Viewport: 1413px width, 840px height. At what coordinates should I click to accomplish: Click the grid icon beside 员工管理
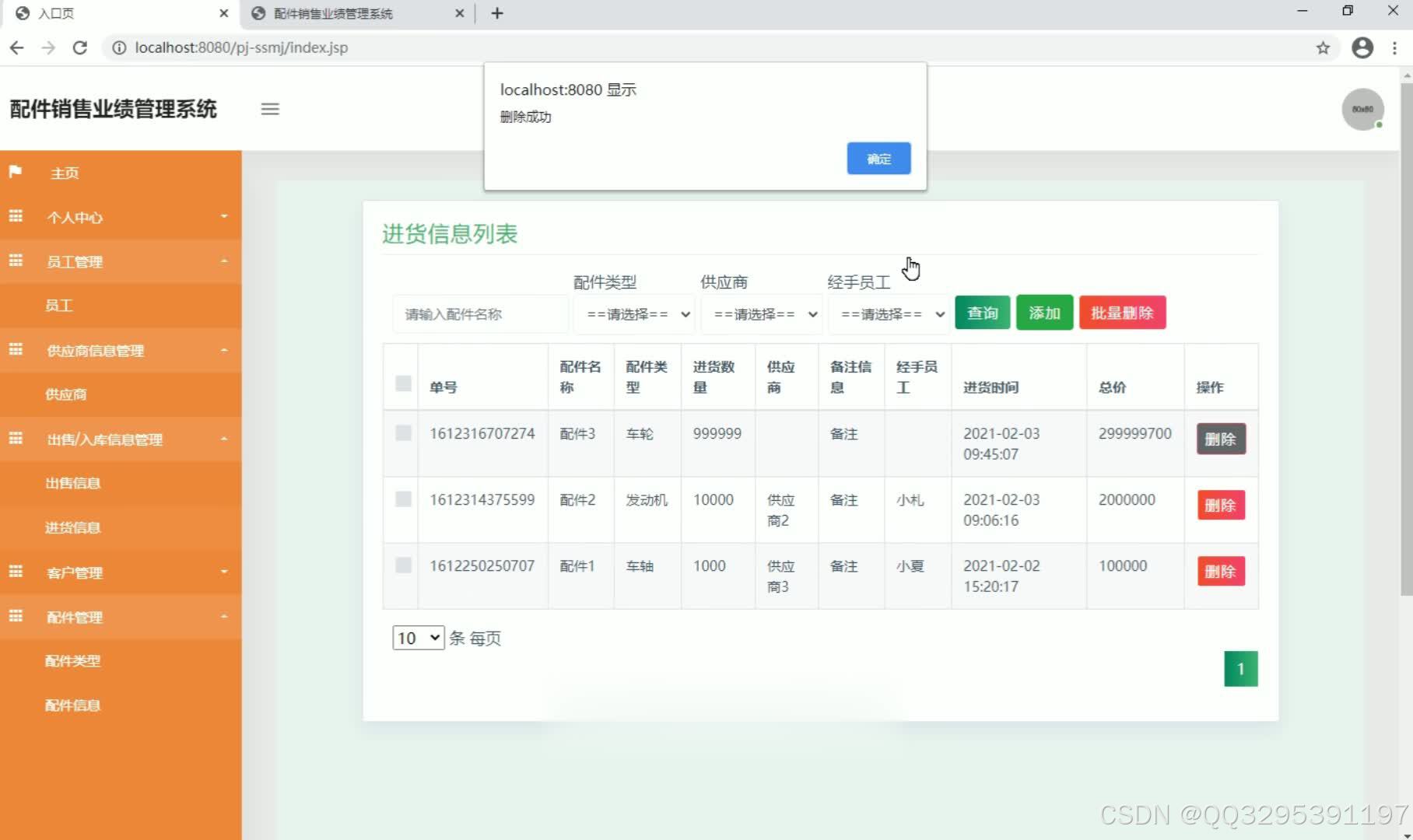coord(16,261)
